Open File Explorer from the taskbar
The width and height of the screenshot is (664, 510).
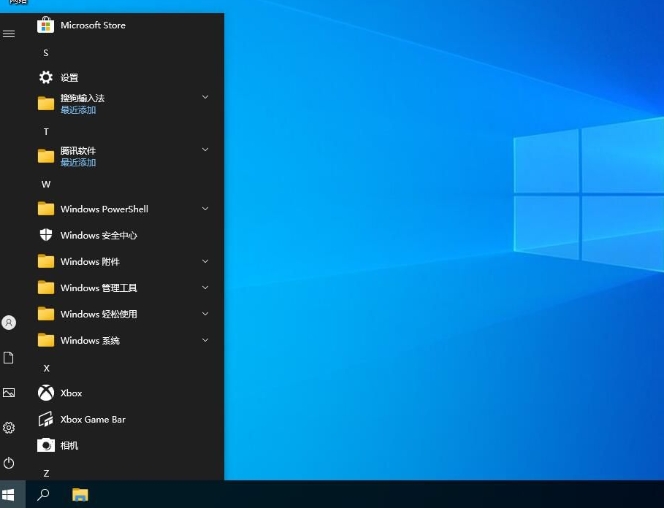point(80,495)
